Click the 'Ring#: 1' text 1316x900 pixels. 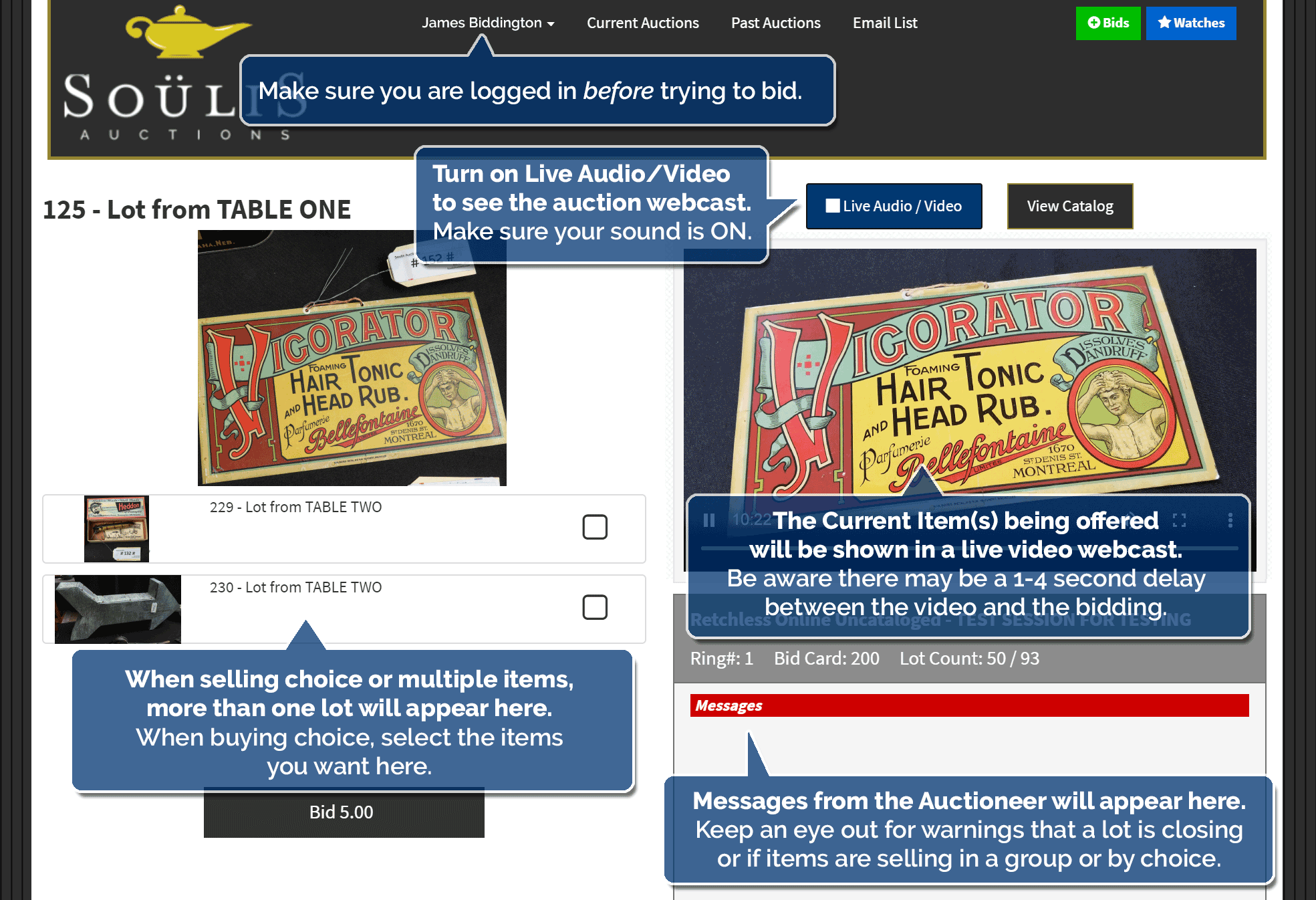(722, 659)
